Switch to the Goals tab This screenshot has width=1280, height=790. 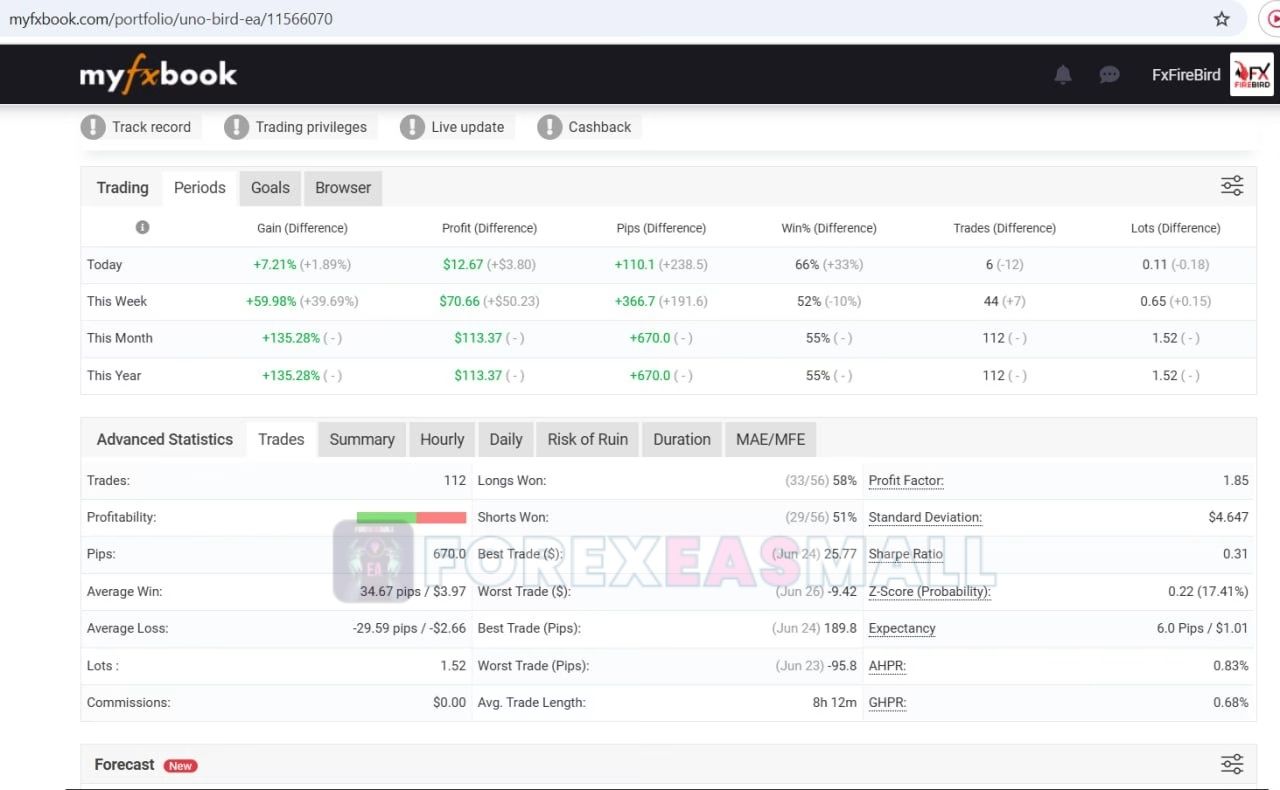[x=270, y=188]
